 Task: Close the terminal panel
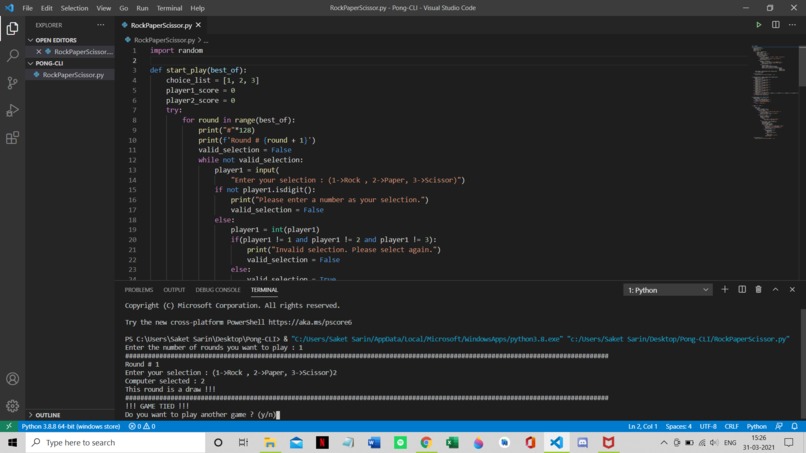(792, 289)
